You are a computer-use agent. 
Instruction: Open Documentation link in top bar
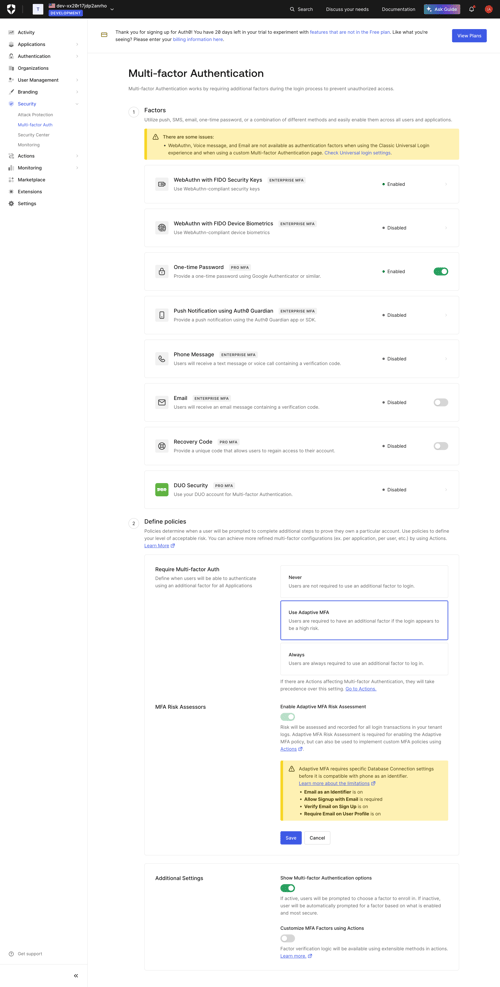click(x=398, y=9)
